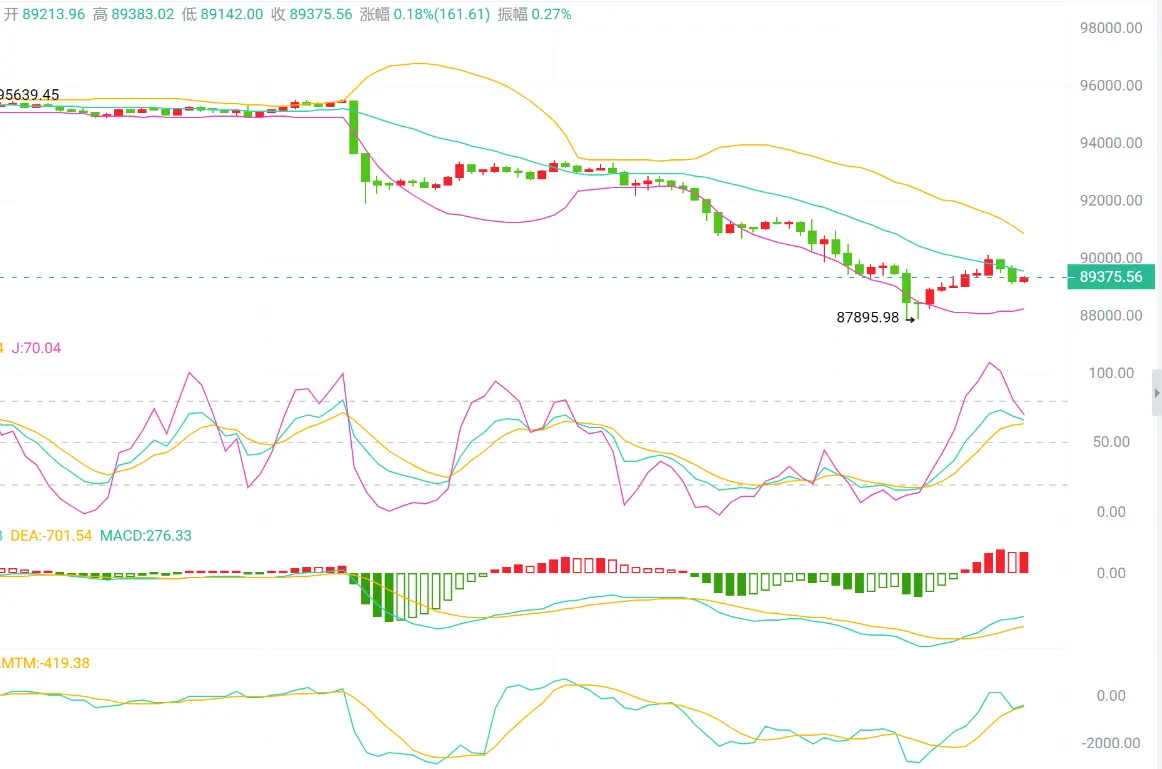The height and width of the screenshot is (769, 1162).
Task: Click the 振幅 0.27% amplitude value
Action: pos(534,14)
